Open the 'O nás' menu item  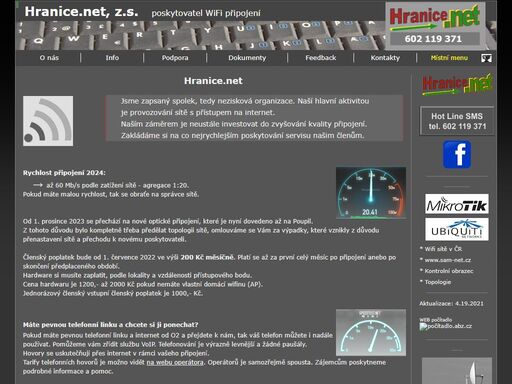(x=49, y=58)
